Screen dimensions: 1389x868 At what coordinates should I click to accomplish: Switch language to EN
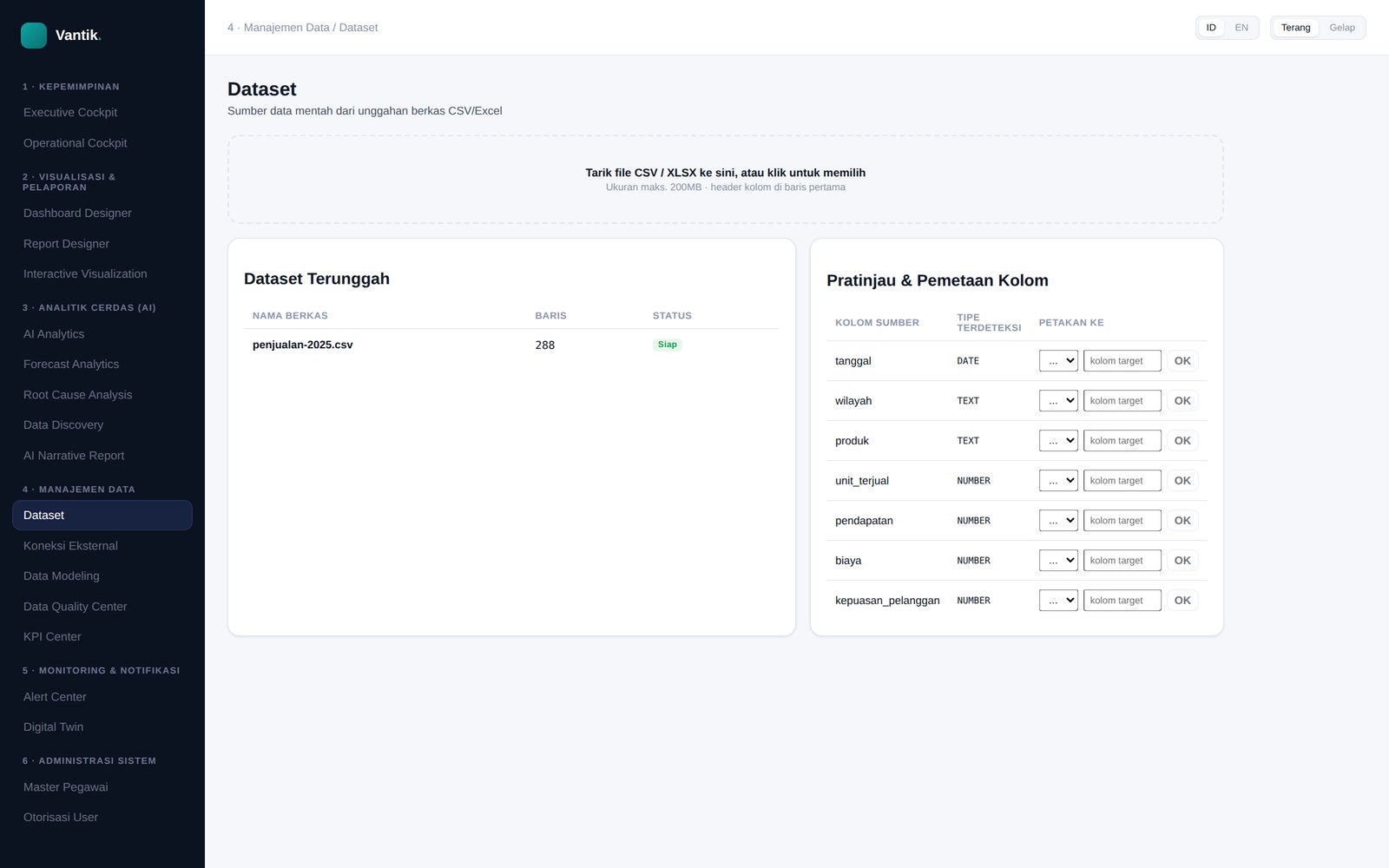tap(1241, 28)
